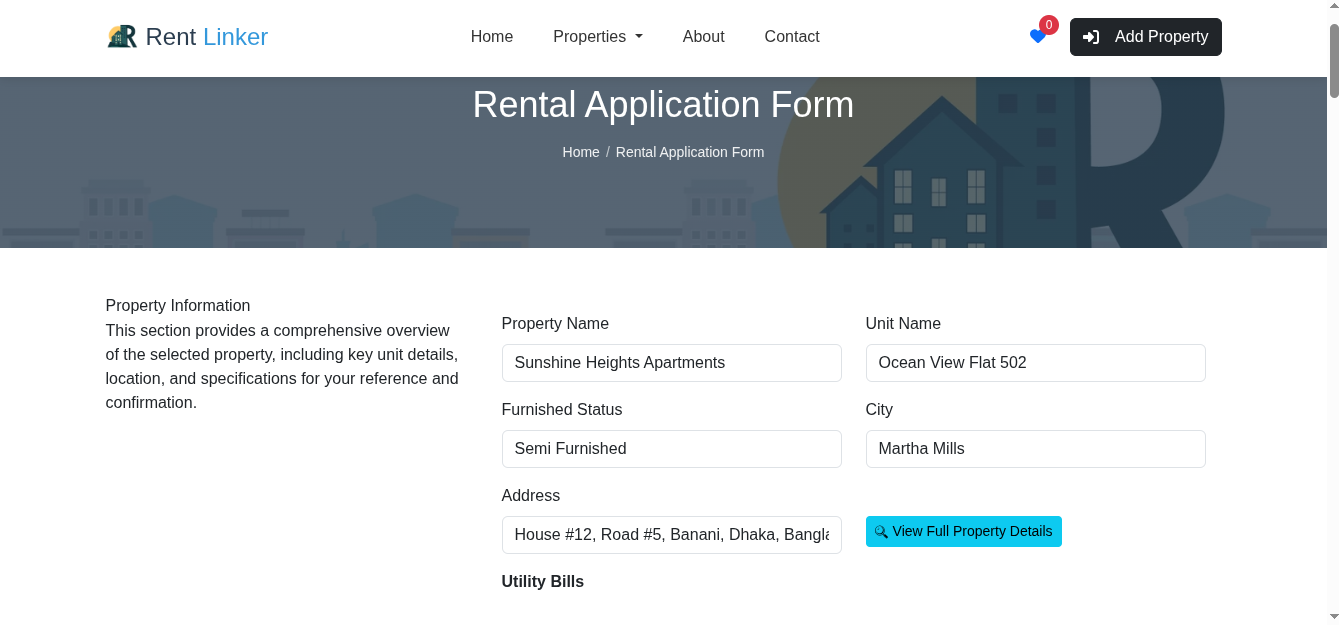The height and width of the screenshot is (625, 1339).
Task: Click the blue heart wishlist icon
Action: pos(1038,37)
